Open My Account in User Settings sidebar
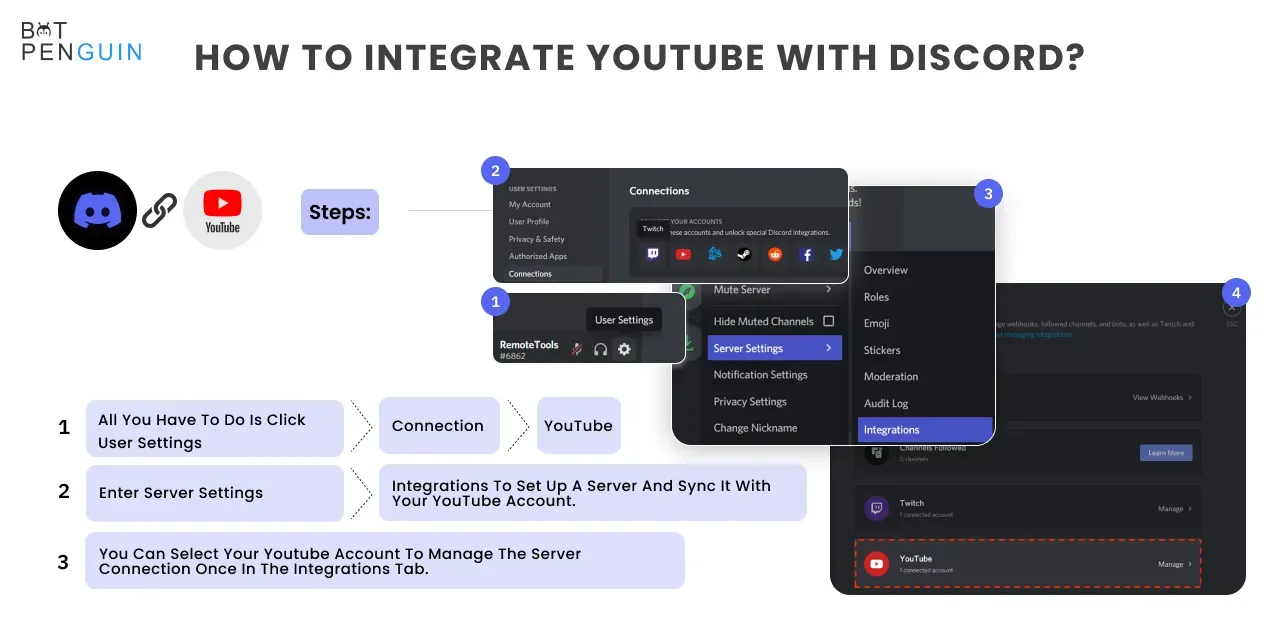 point(530,204)
